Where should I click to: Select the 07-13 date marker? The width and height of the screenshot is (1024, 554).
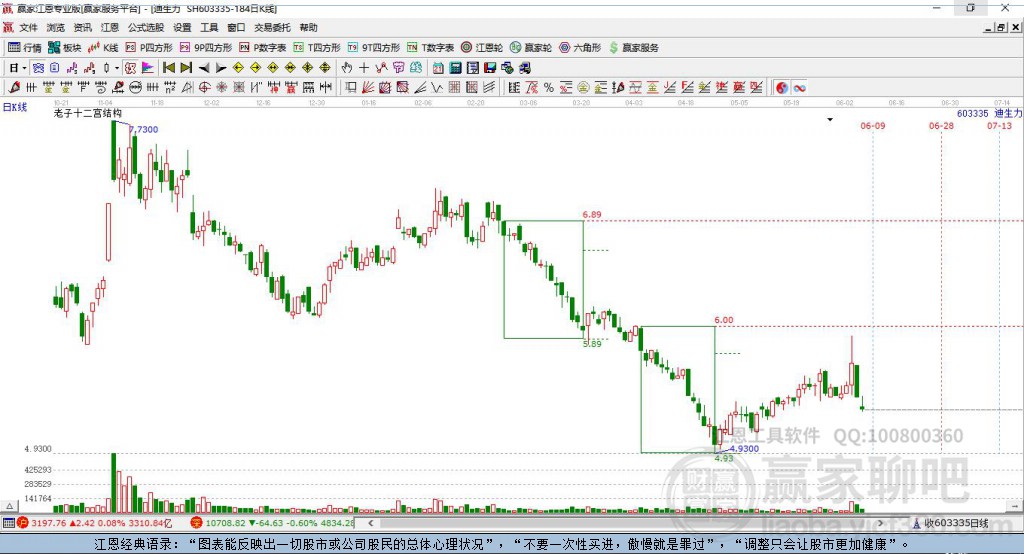tap(999, 125)
